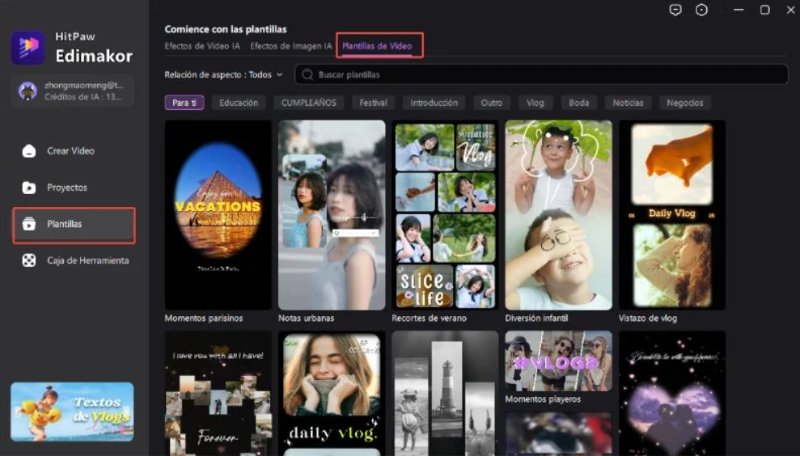Click the Proyectos folder icon

29,188
